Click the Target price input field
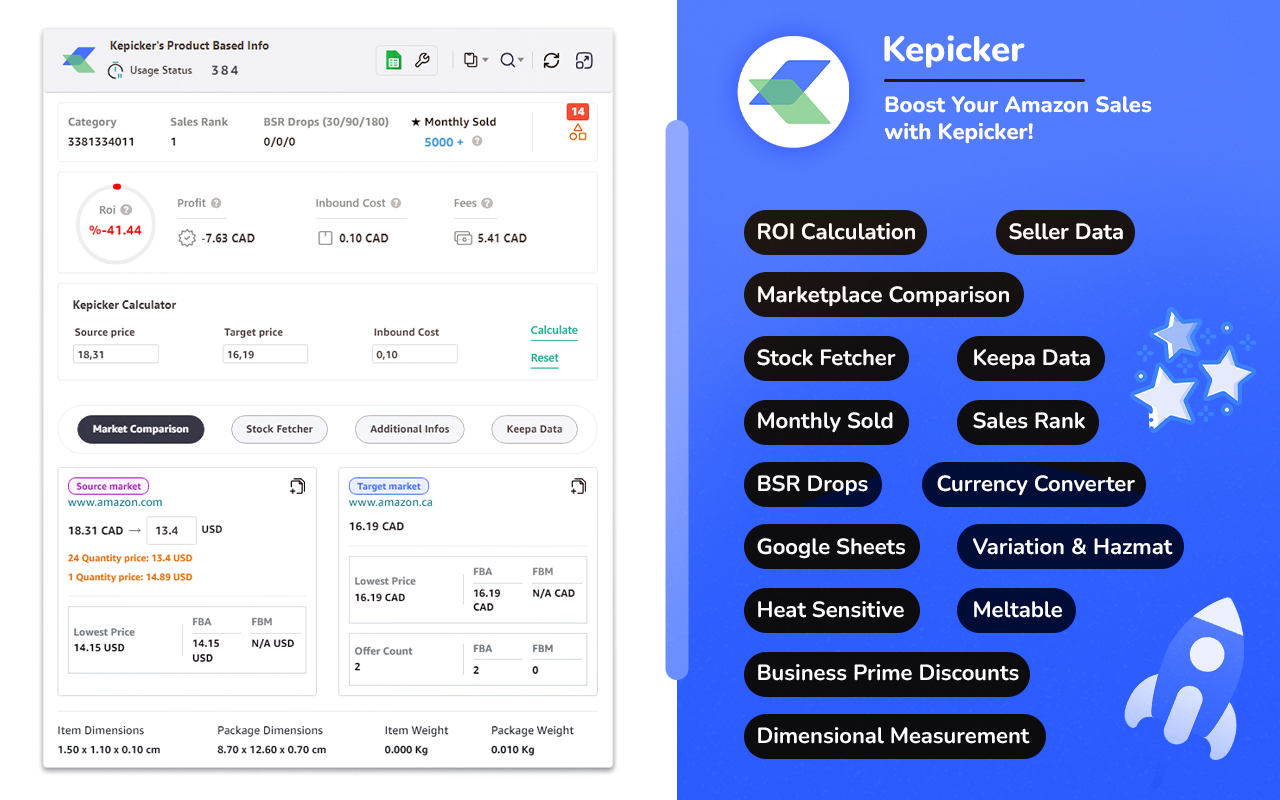1280x800 pixels. (265, 354)
